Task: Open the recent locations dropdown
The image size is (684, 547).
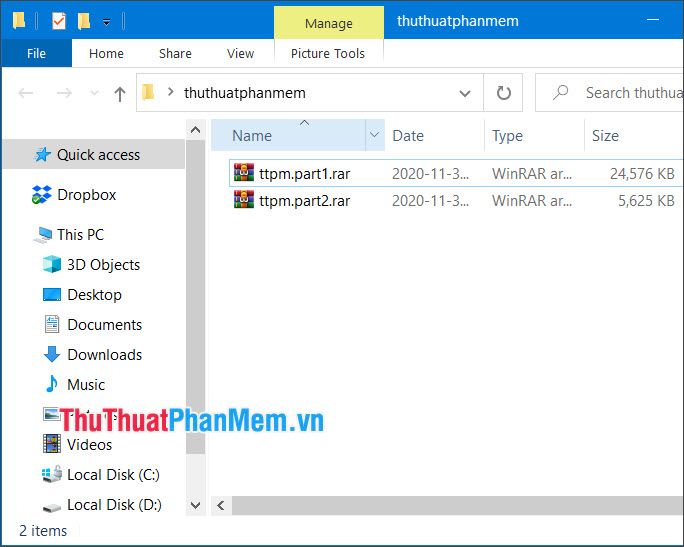Action: point(94,93)
